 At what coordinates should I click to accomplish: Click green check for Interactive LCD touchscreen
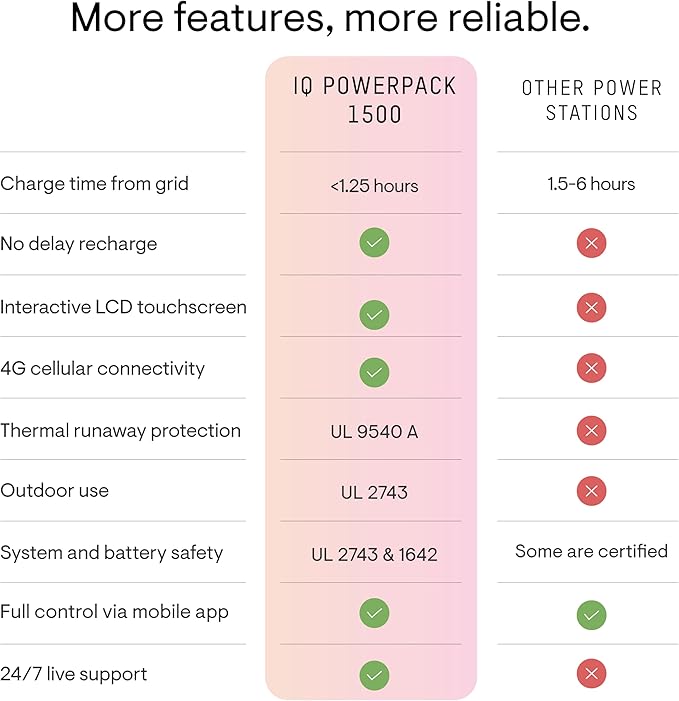click(374, 314)
